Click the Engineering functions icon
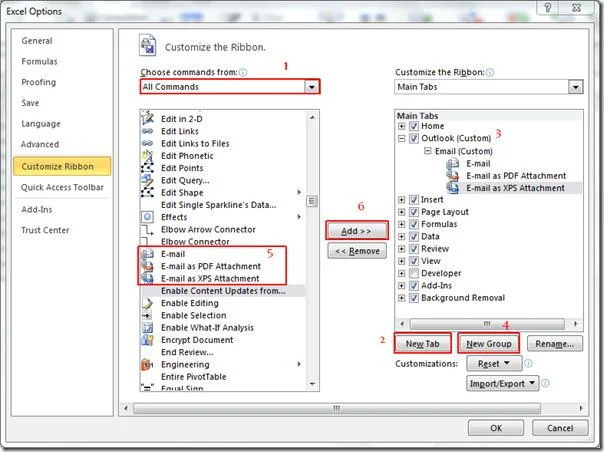The image size is (604, 452). [147, 364]
